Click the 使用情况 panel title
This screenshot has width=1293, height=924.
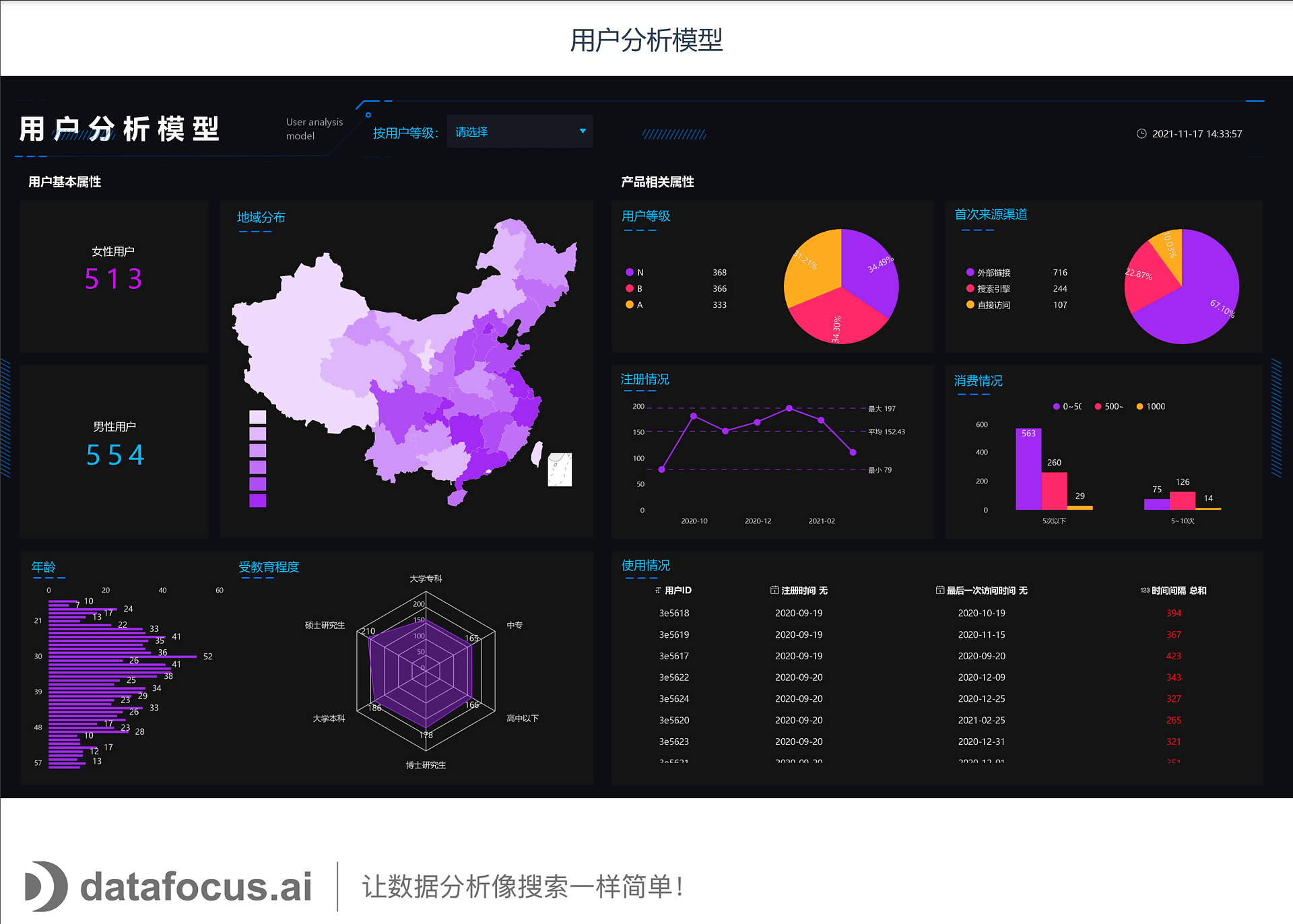point(646,565)
